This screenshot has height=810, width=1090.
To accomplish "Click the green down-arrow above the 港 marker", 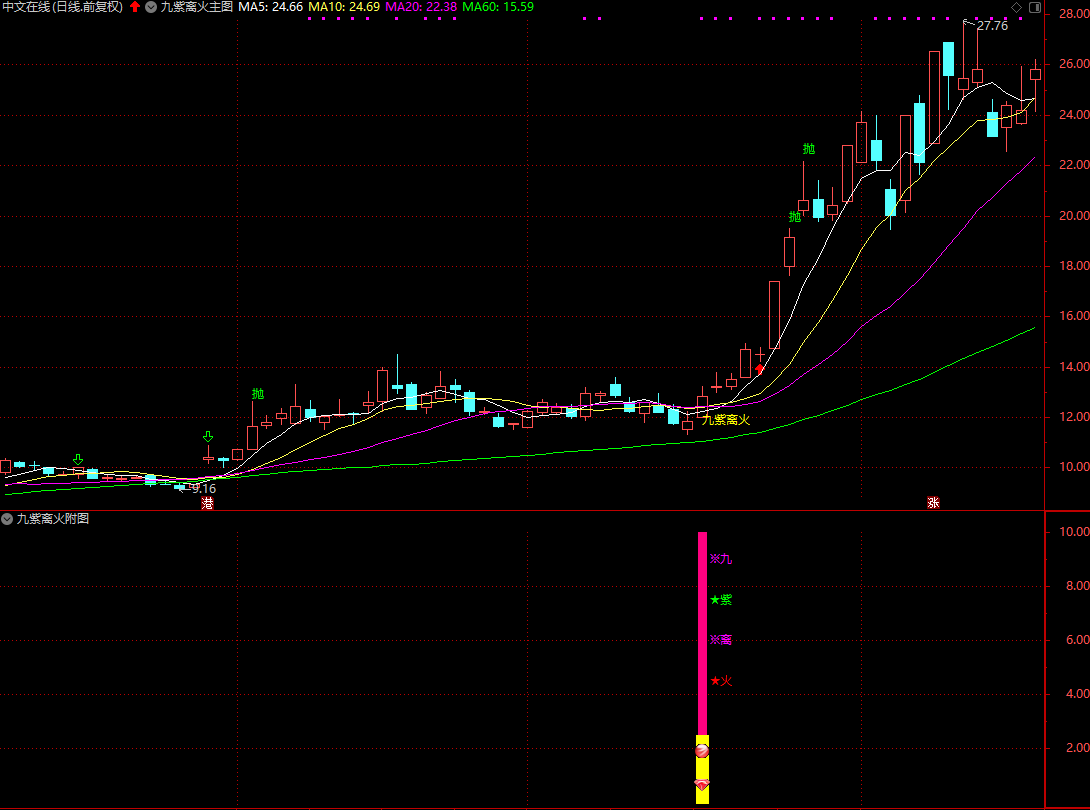I will pyautogui.click(x=208, y=437).
